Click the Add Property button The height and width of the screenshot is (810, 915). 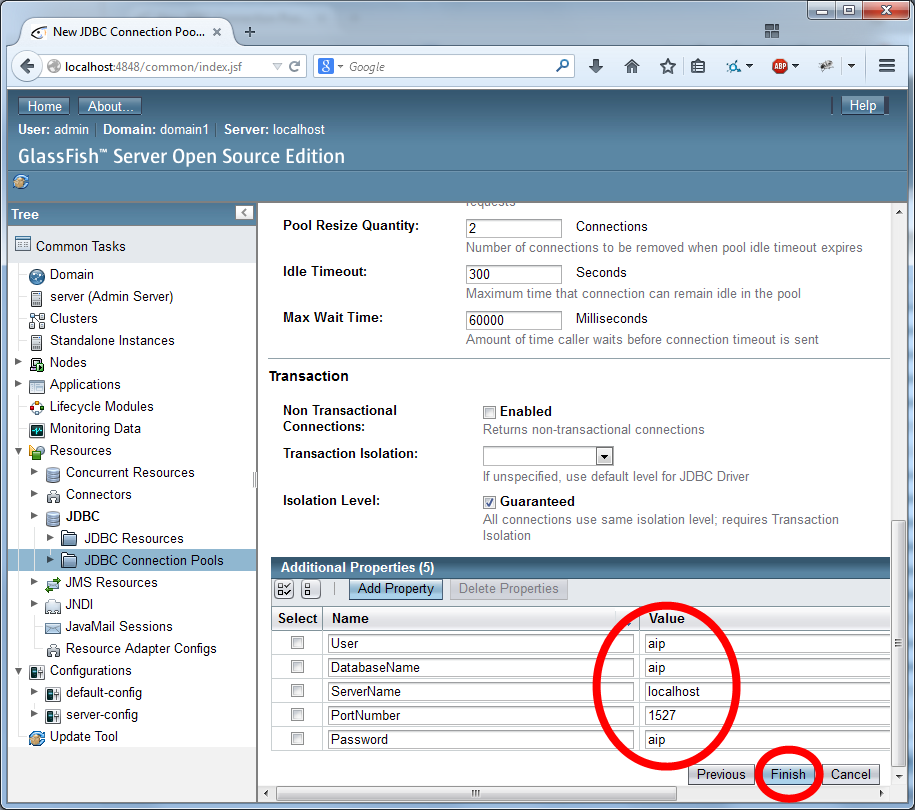395,589
